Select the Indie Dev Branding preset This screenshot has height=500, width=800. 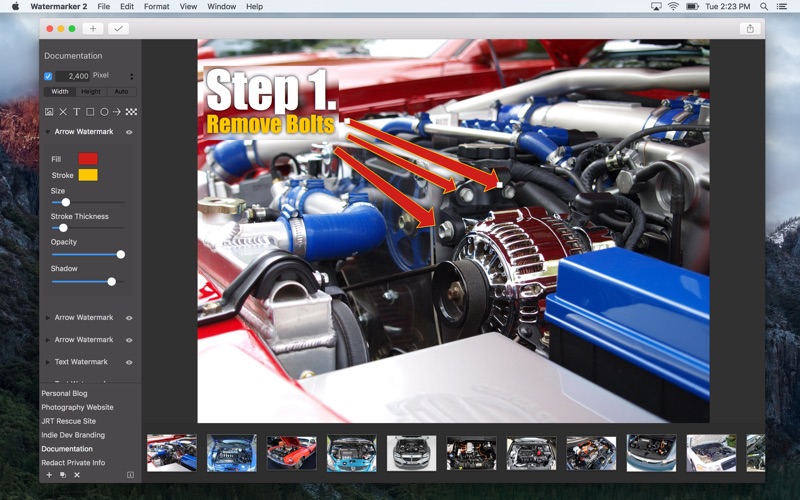pos(73,435)
